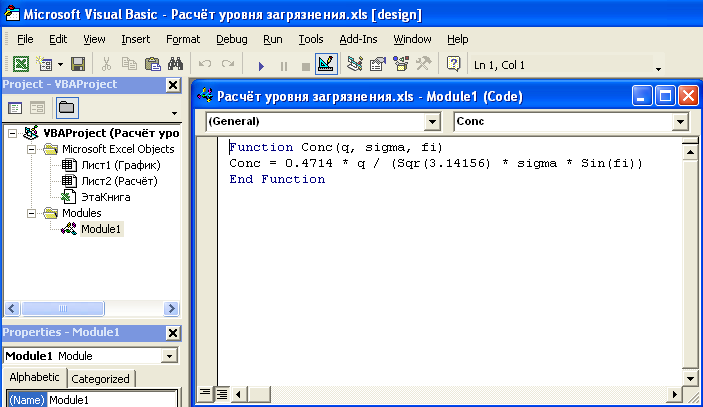Select Лист2 (Расчёт) in project tree
This screenshot has width=703, height=407.
coord(119,182)
